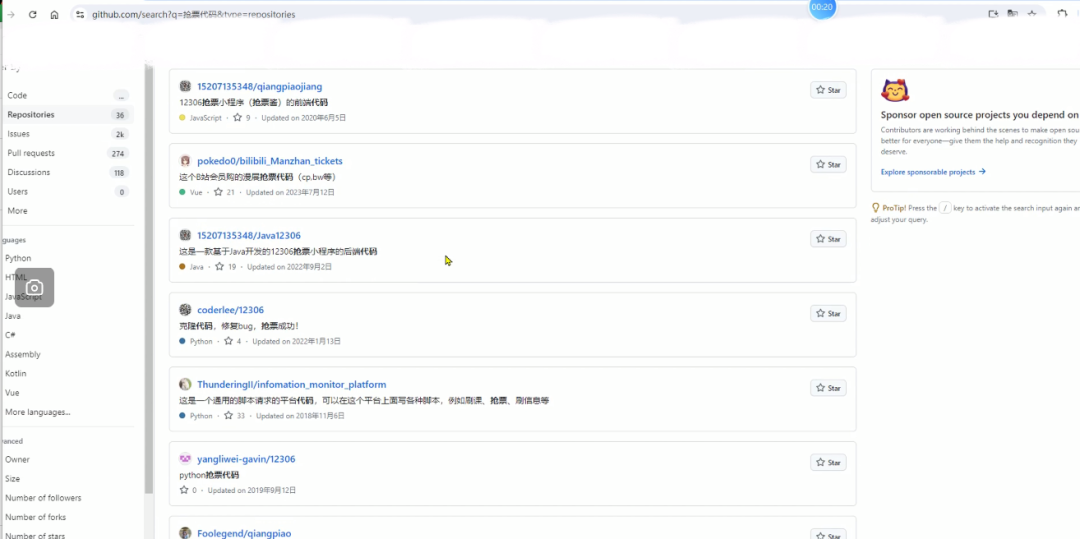This screenshot has width=1080, height=539.
Task: Go to browser home page icon
Action: click(54, 14)
